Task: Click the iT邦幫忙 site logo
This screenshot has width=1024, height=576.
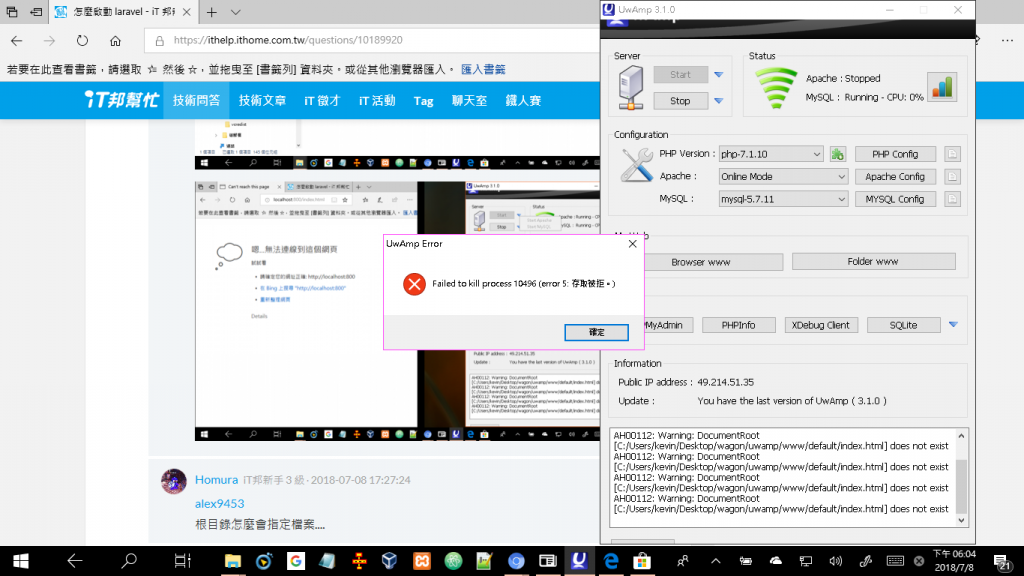Action: (x=122, y=100)
